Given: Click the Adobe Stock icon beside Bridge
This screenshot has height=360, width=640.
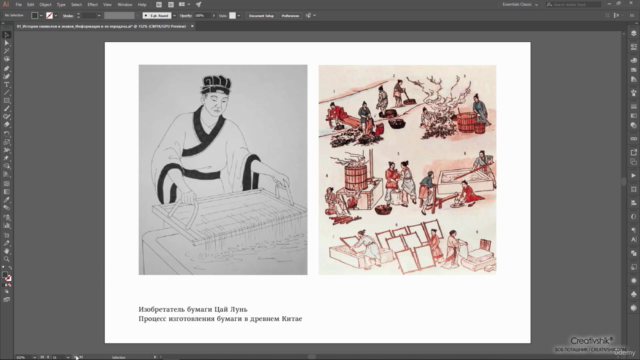Looking at the screenshot, I should tap(171, 4).
